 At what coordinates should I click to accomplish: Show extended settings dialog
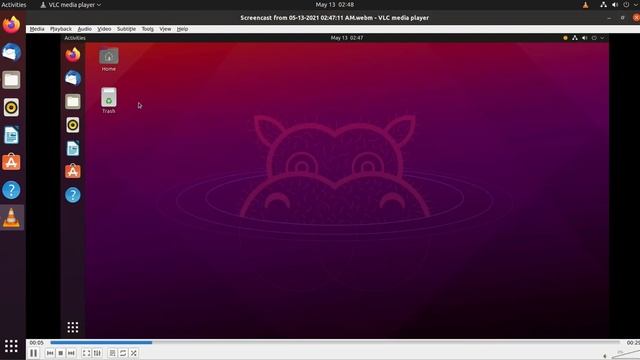pos(97,353)
